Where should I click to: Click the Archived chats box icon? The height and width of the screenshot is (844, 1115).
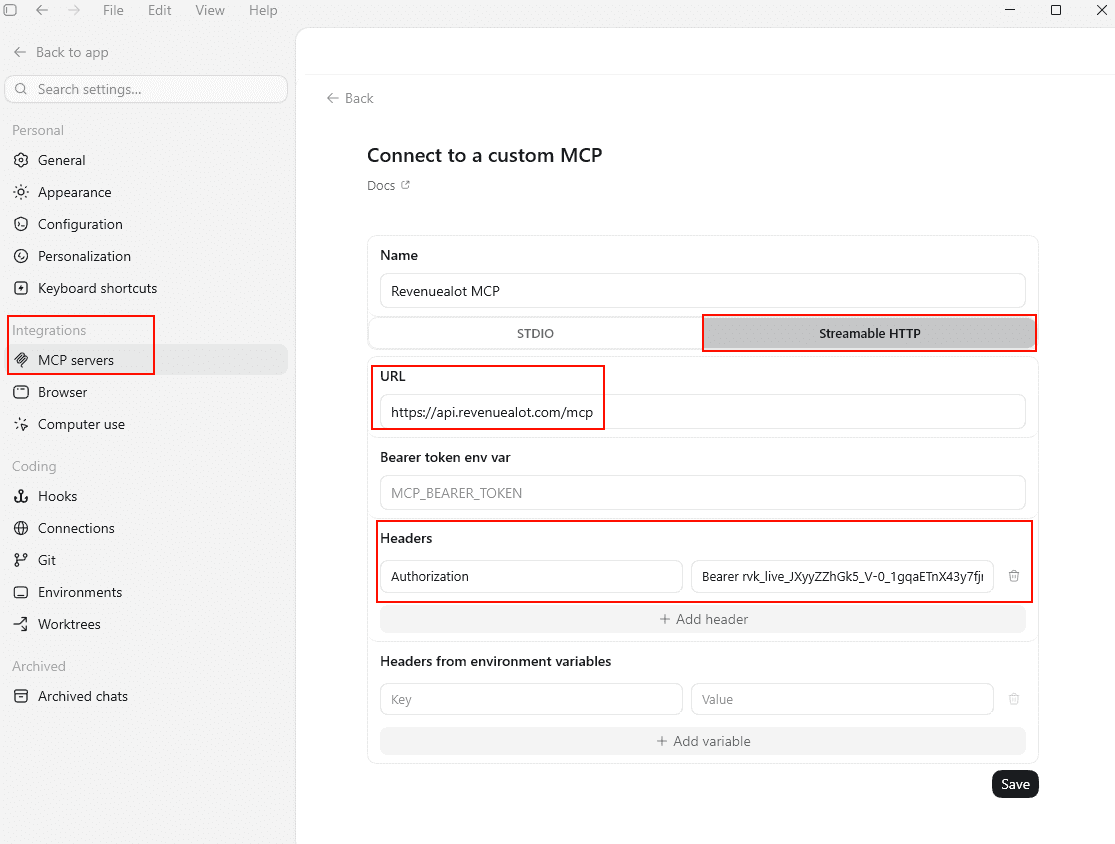coord(21,696)
